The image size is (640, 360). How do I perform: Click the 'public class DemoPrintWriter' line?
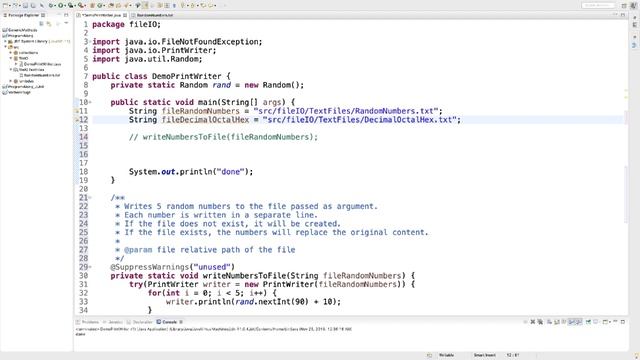[x=161, y=76]
